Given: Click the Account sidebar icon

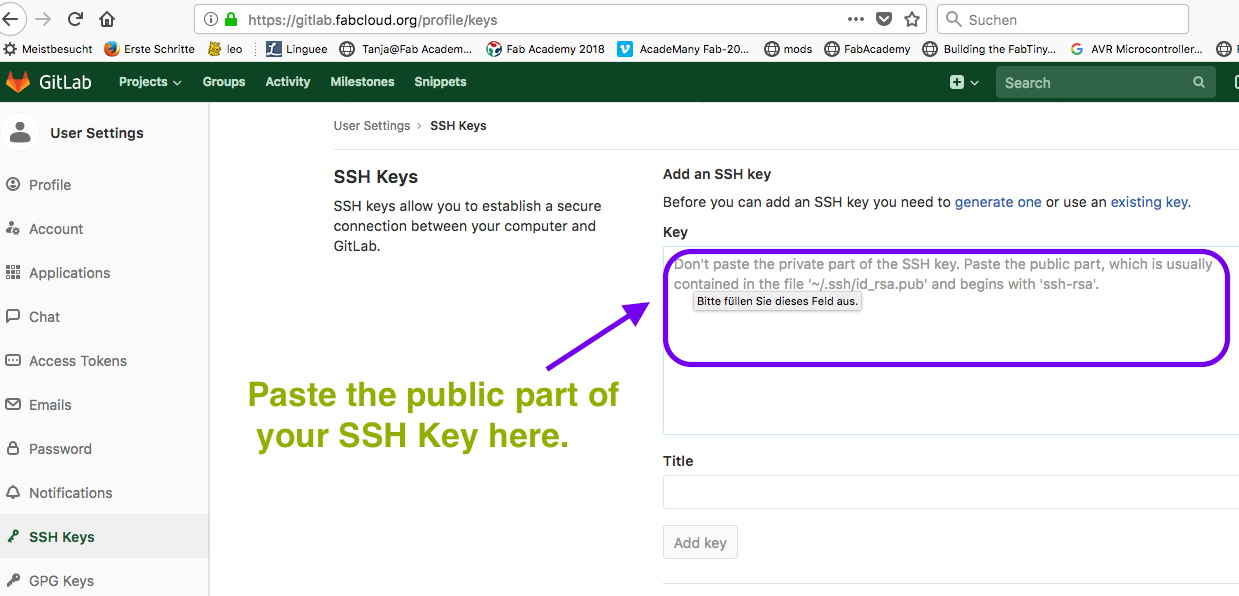Looking at the screenshot, I should [13, 228].
